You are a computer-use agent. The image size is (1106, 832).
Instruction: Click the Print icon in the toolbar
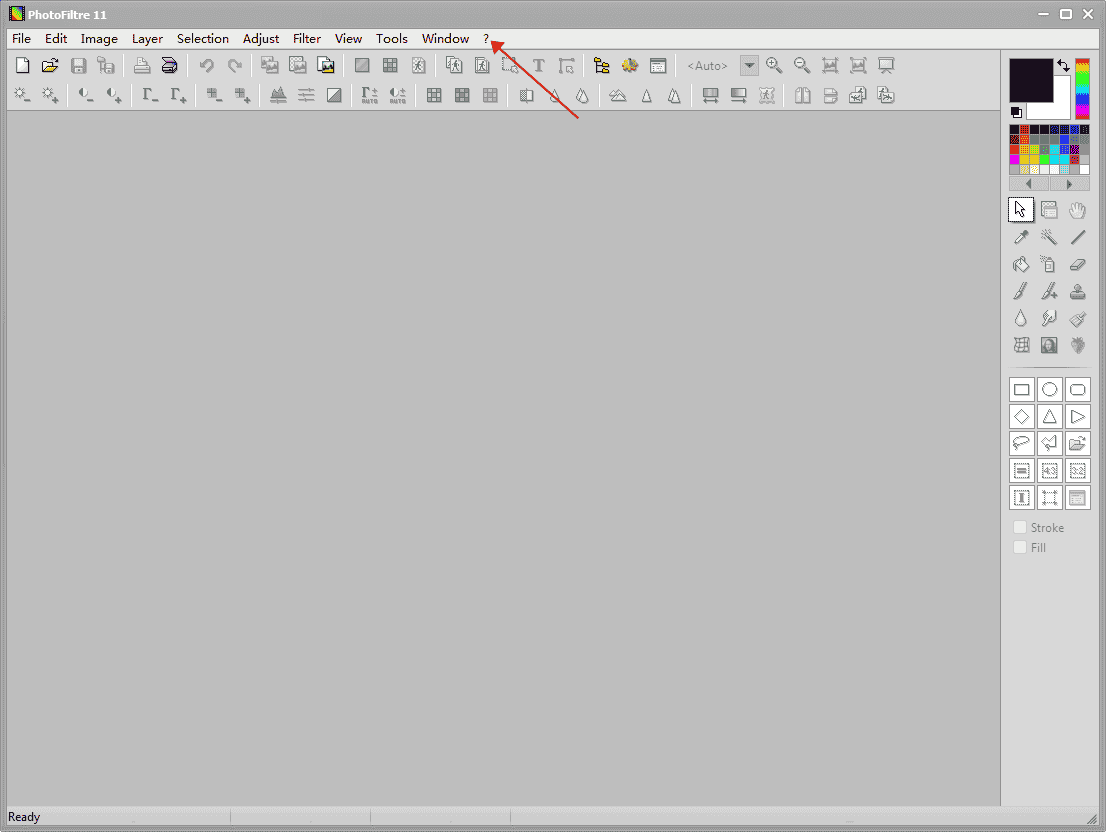142,66
